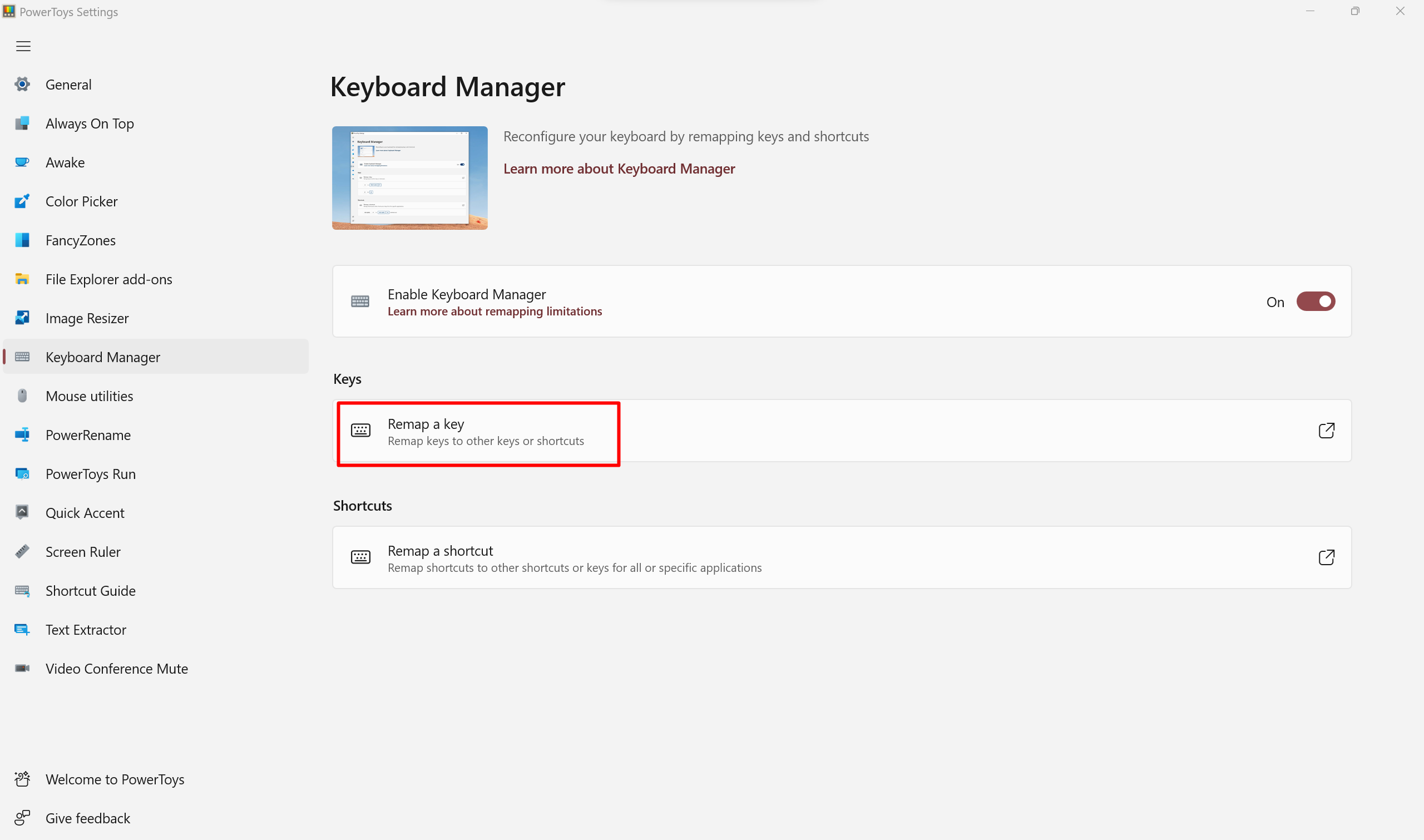Image resolution: width=1424 pixels, height=840 pixels.
Task: Collapse the navigation with the hamburger menu
Action: pos(23,46)
